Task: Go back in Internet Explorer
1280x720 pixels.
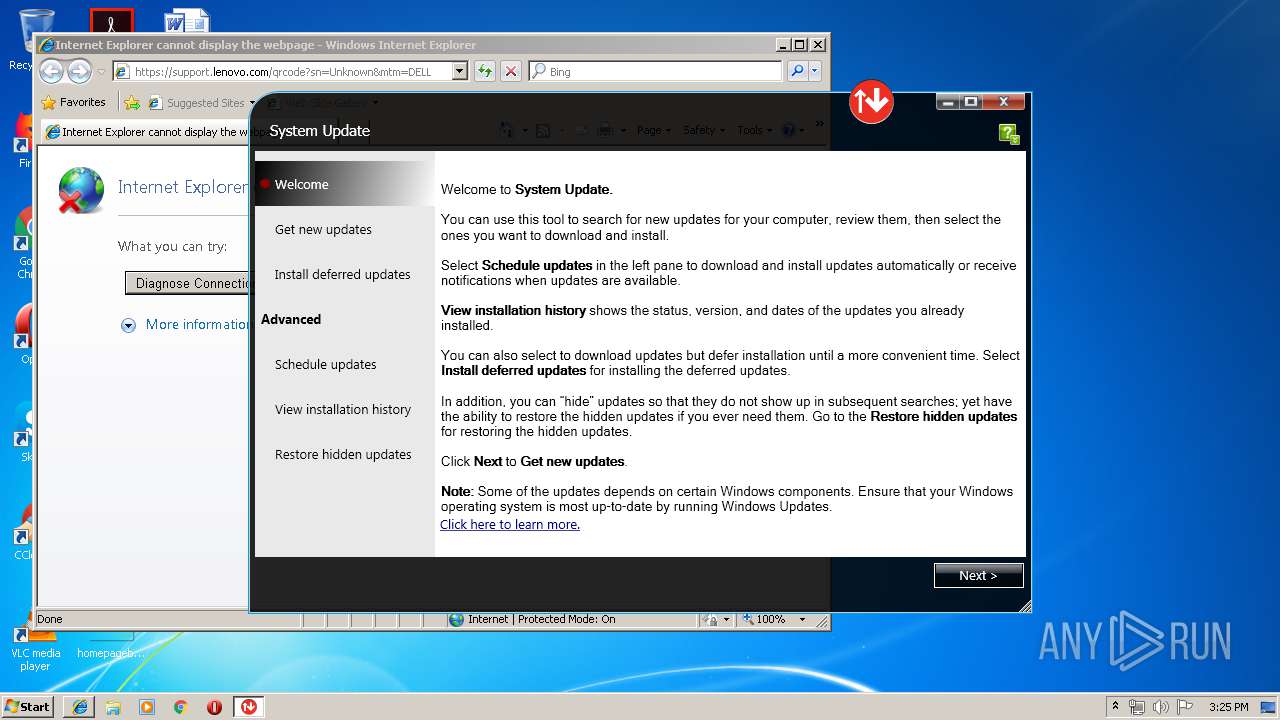Action: [51, 71]
